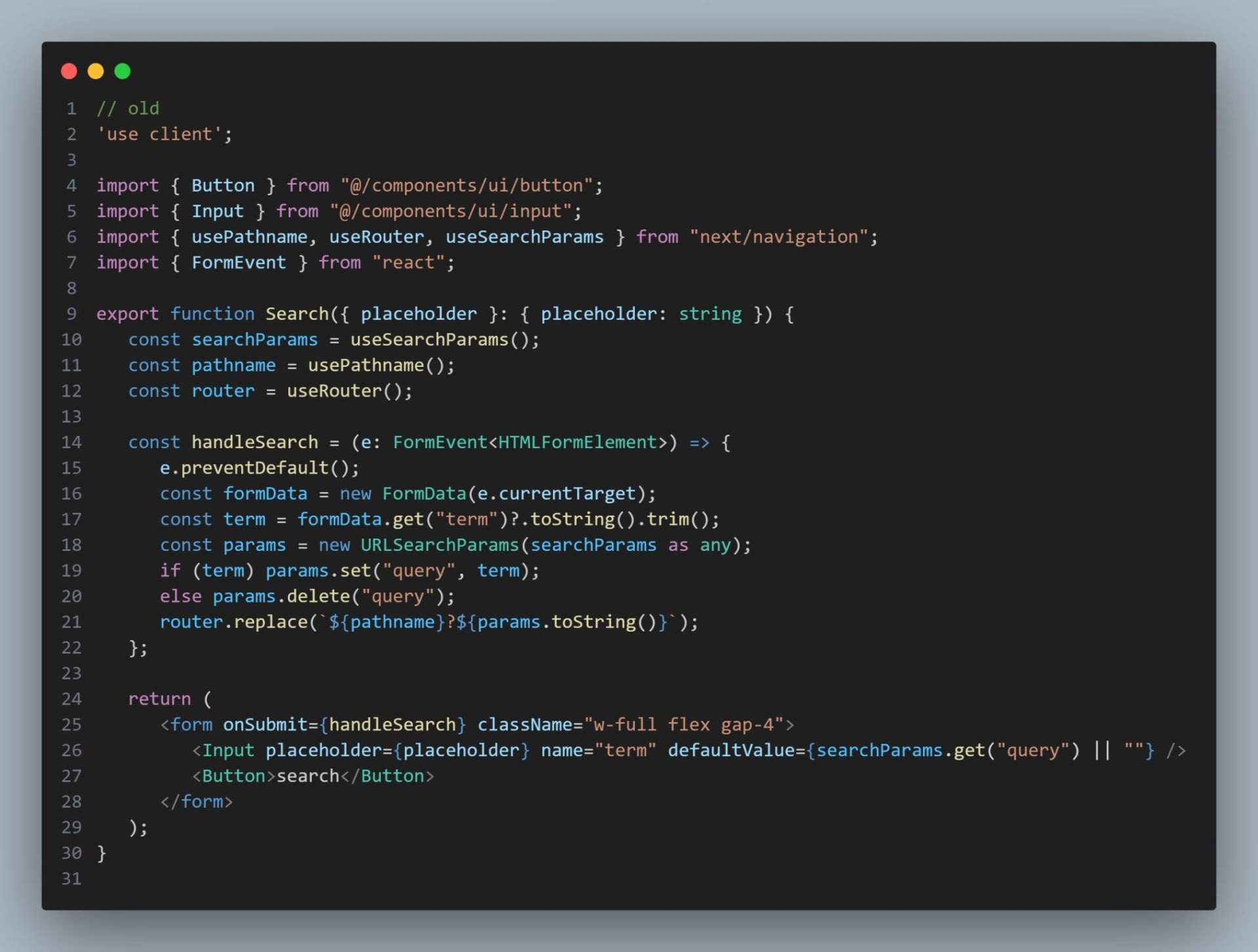Click 'defaultValue' attribute on line 26
The height and width of the screenshot is (952, 1258).
tap(731, 750)
